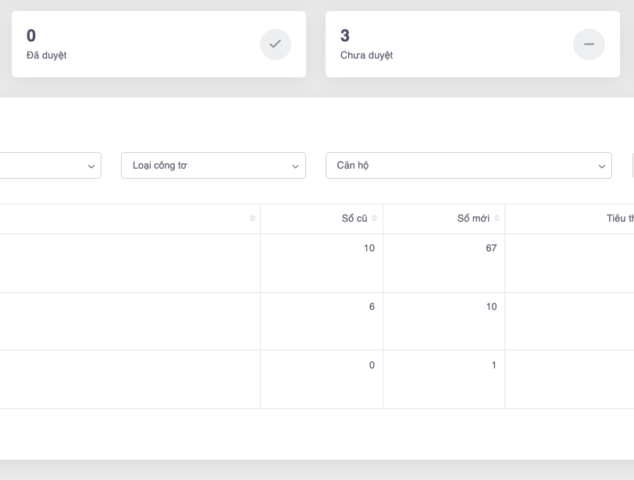634x480 pixels.
Task: Click the Số mới value 67
Action: coord(491,248)
